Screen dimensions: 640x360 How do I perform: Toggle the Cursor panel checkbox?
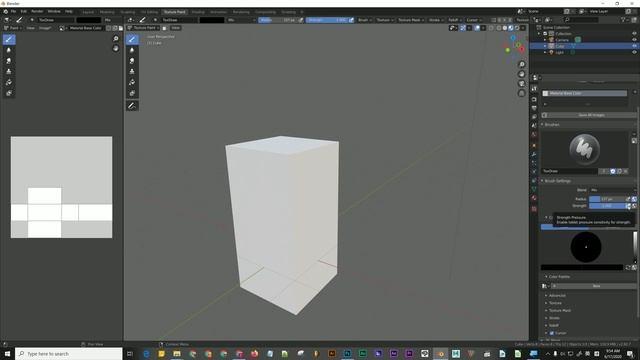point(552,333)
